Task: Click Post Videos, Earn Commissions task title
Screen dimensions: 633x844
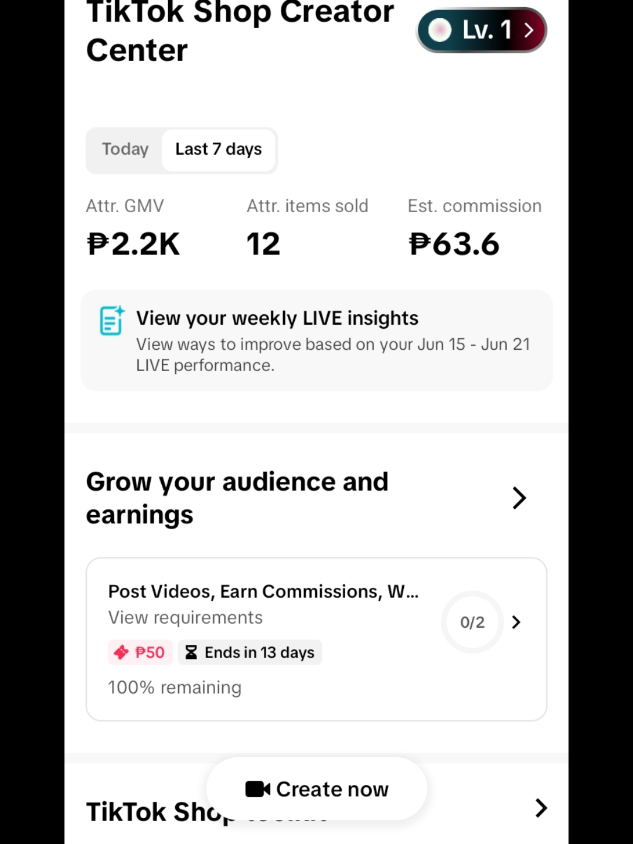Action: 263,592
